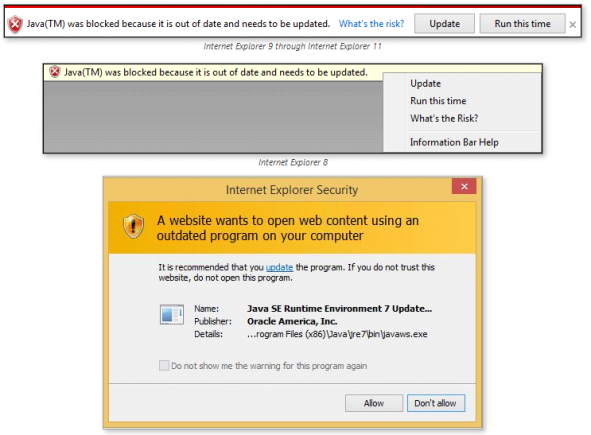The image size is (591, 435).
Task: Open the 'What's the risk?' link
Action: [x=371, y=24]
